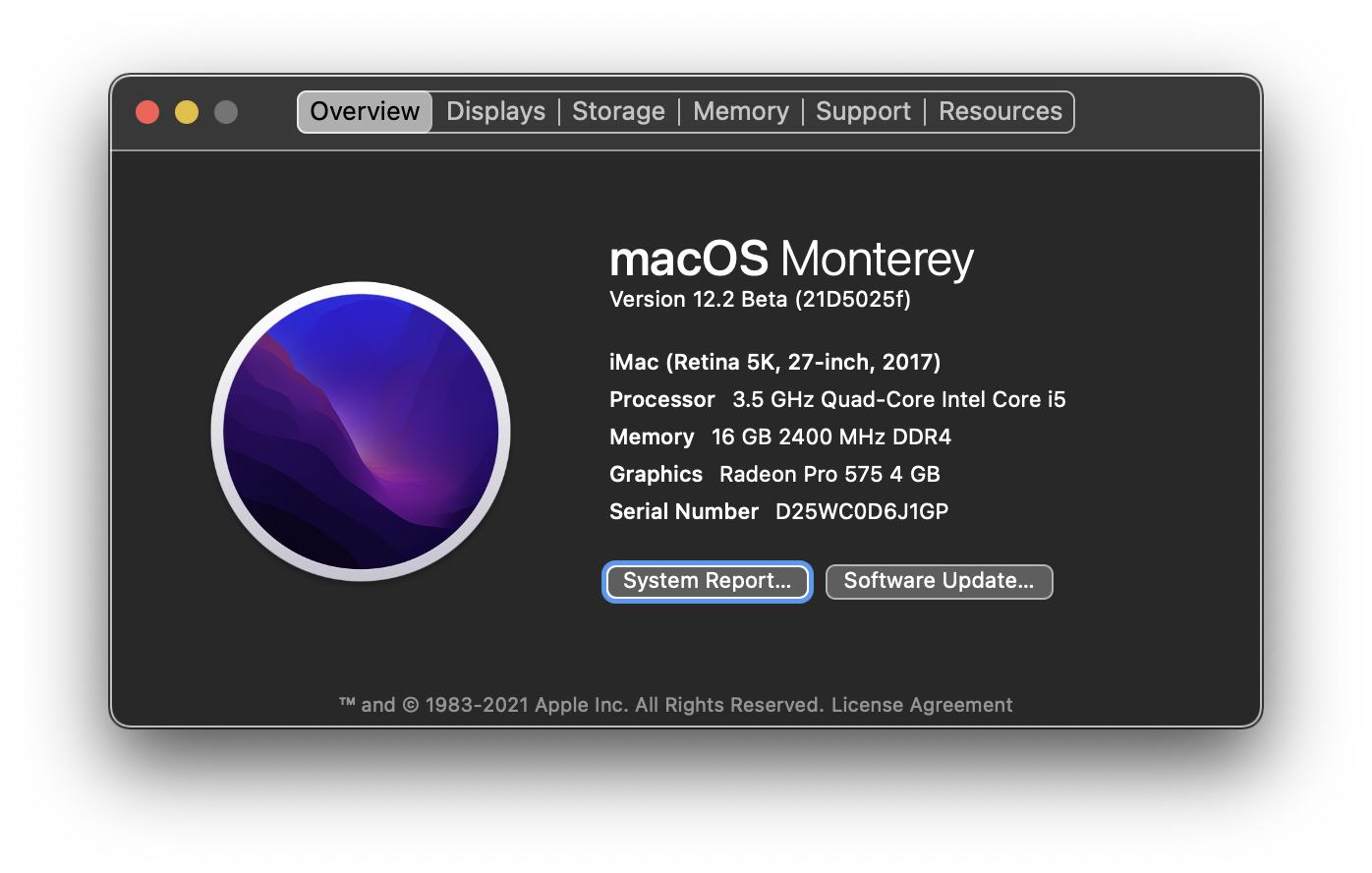Go to the Support tab
The width and height of the screenshot is (1372, 873).
tap(863, 112)
